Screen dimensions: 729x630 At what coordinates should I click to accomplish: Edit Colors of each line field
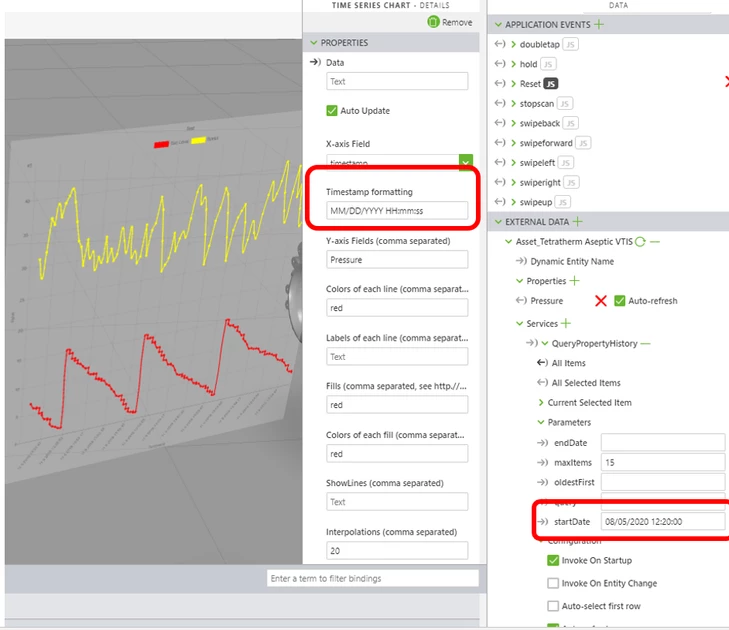[x=397, y=307]
